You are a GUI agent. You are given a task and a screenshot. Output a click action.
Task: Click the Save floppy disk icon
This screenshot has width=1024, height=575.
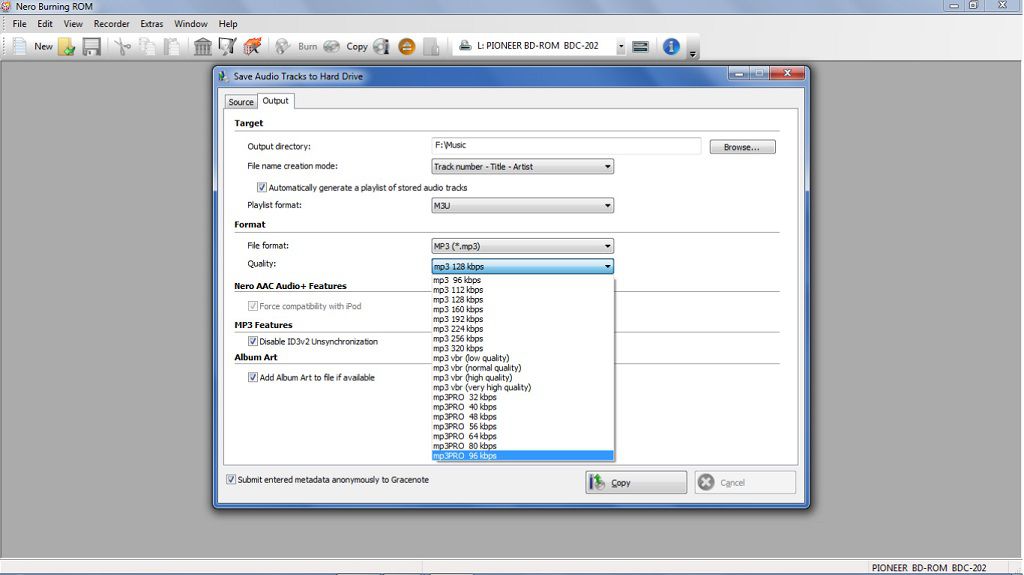pos(91,46)
